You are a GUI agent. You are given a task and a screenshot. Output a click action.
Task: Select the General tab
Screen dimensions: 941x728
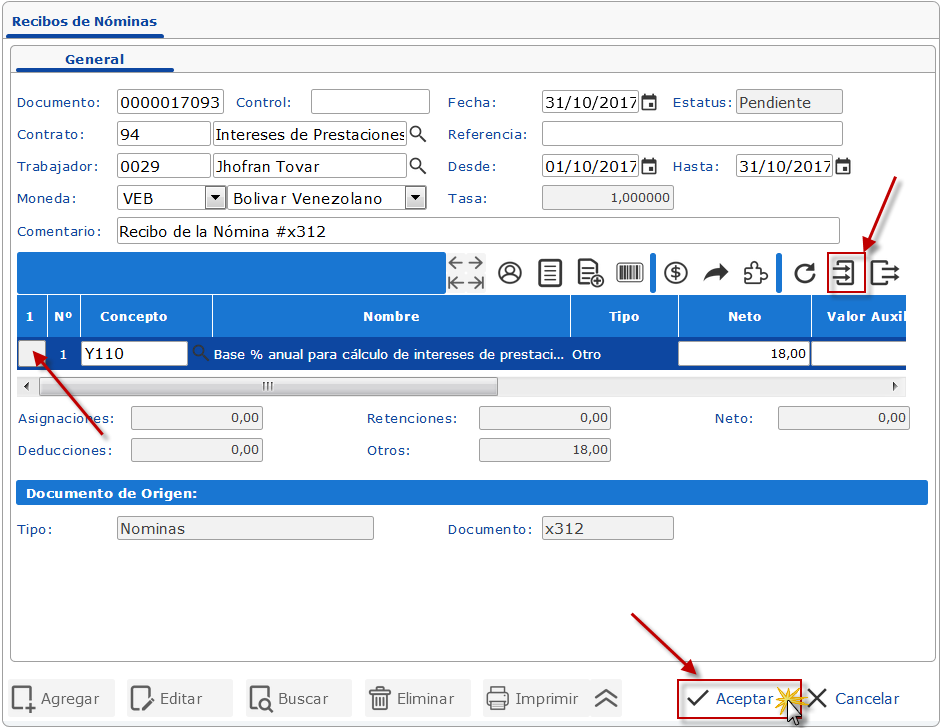[x=95, y=60]
